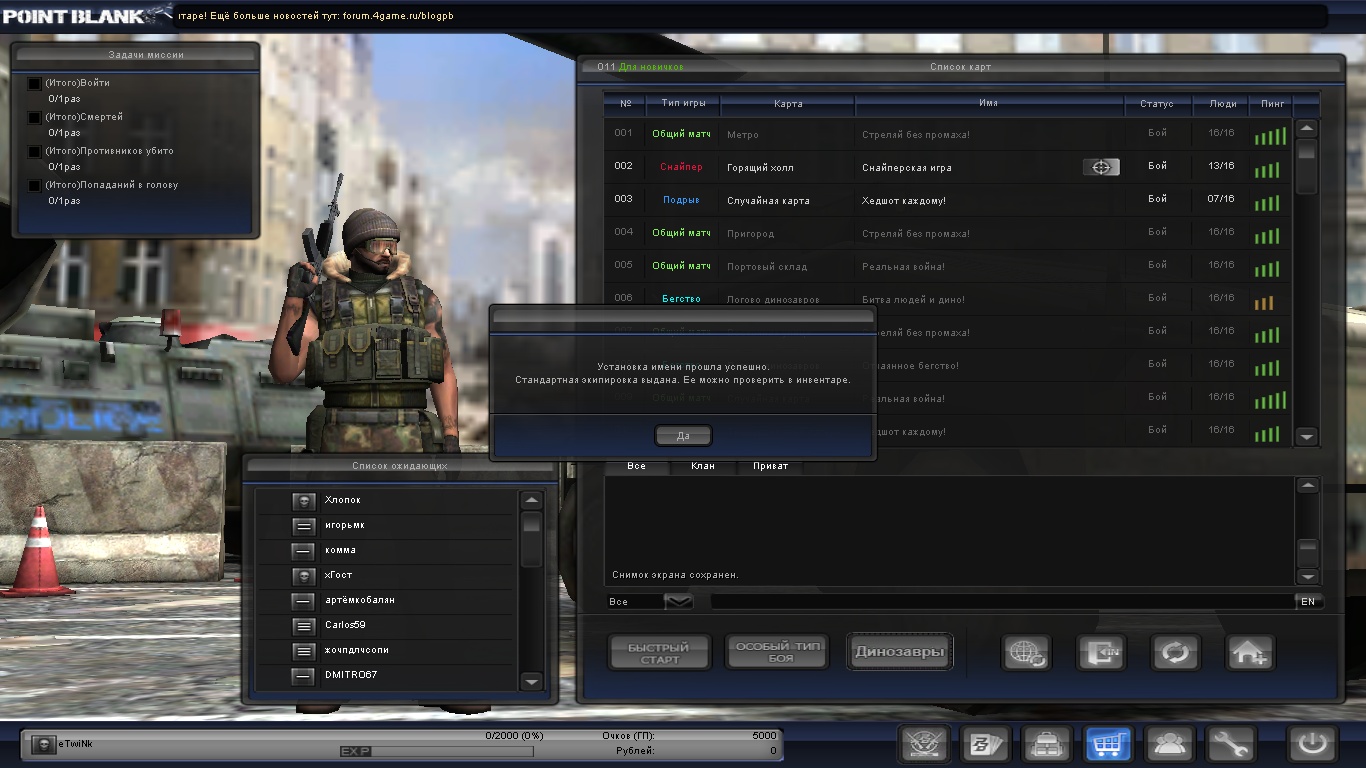Viewport: 1366px width, 768px height.
Task: Click the chat window scroll-up arrow
Action: tap(1306, 486)
